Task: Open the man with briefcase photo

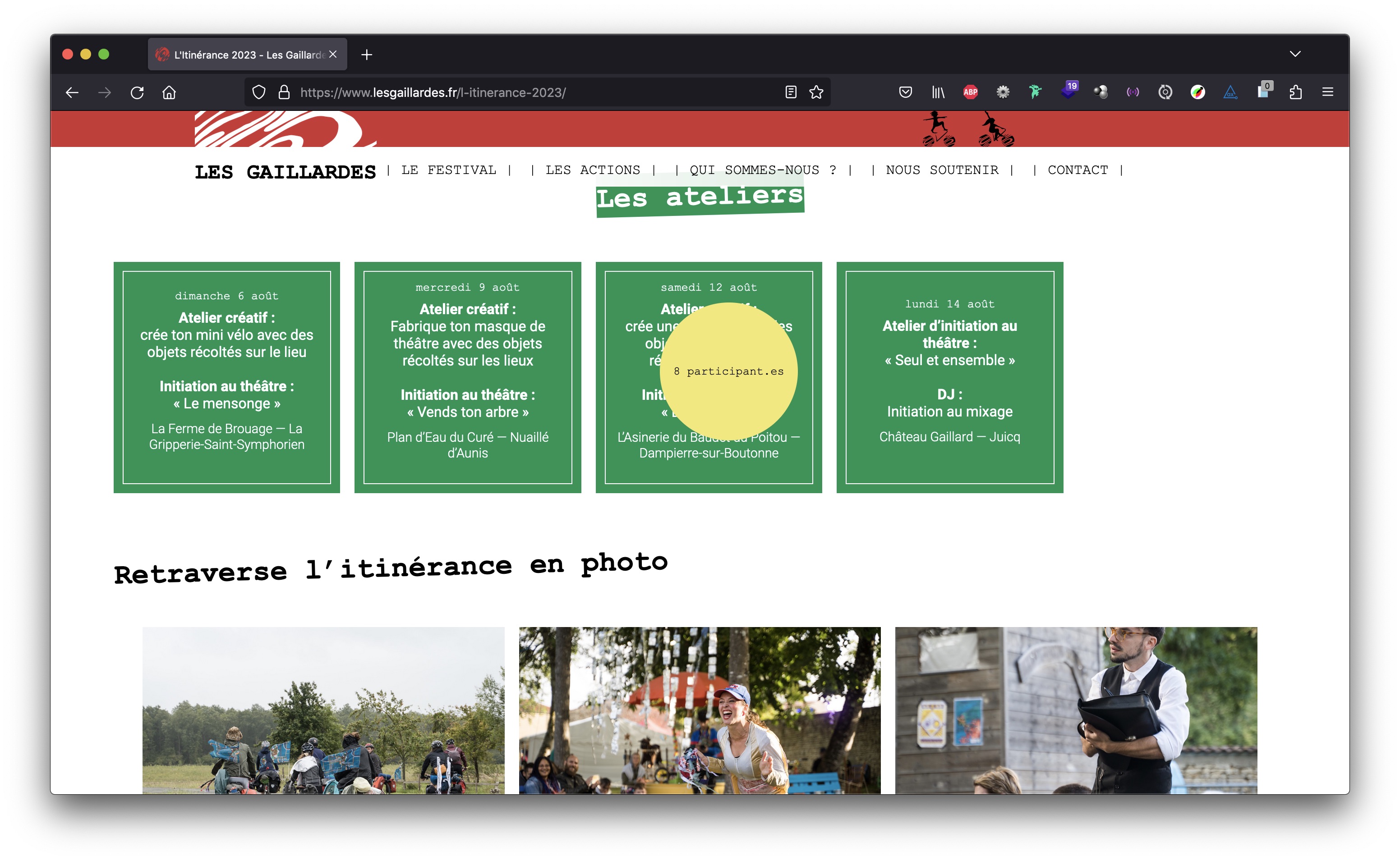Action: [x=1076, y=711]
